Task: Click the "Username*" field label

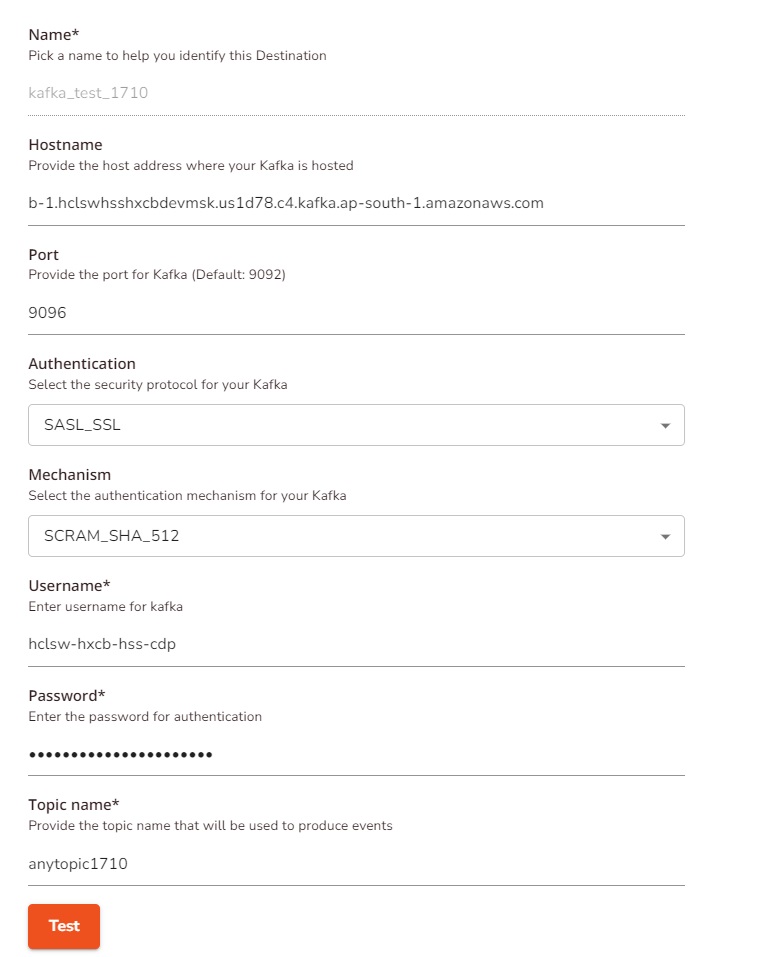Action: tap(69, 585)
